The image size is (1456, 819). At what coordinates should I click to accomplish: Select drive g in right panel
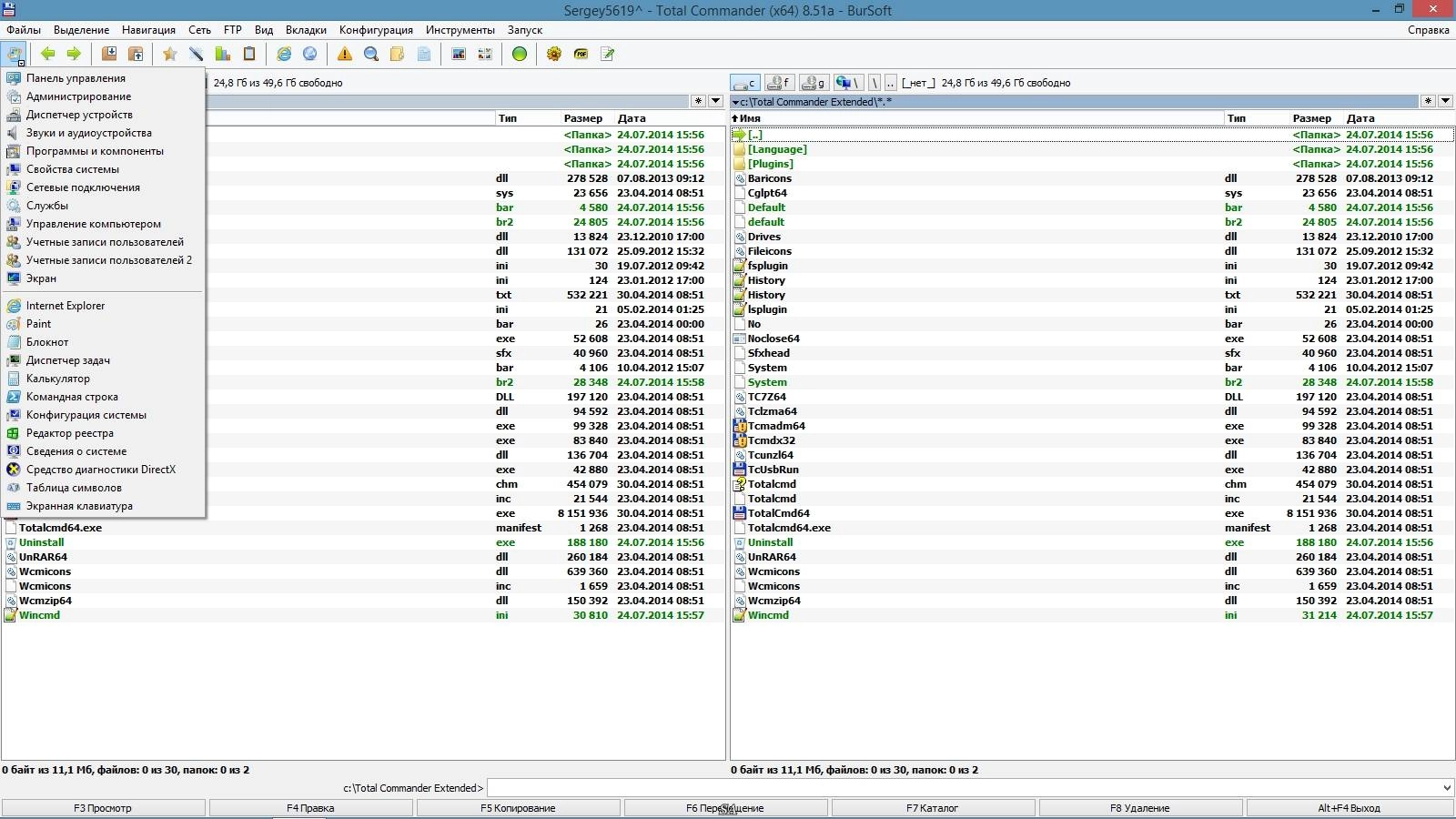[814, 83]
